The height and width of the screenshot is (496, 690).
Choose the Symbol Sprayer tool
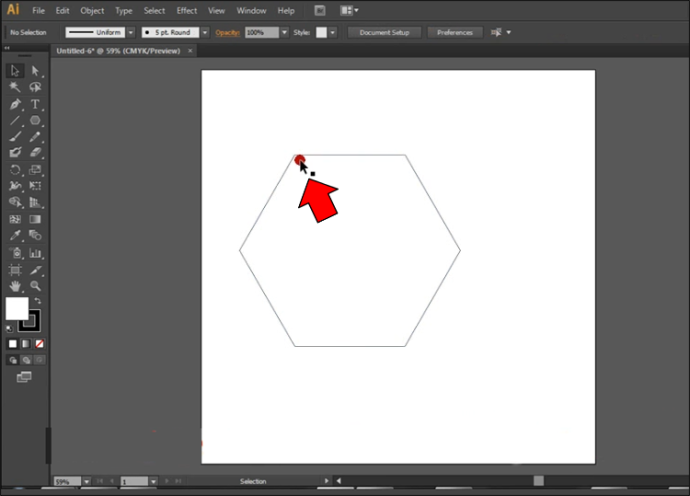(x=15, y=253)
